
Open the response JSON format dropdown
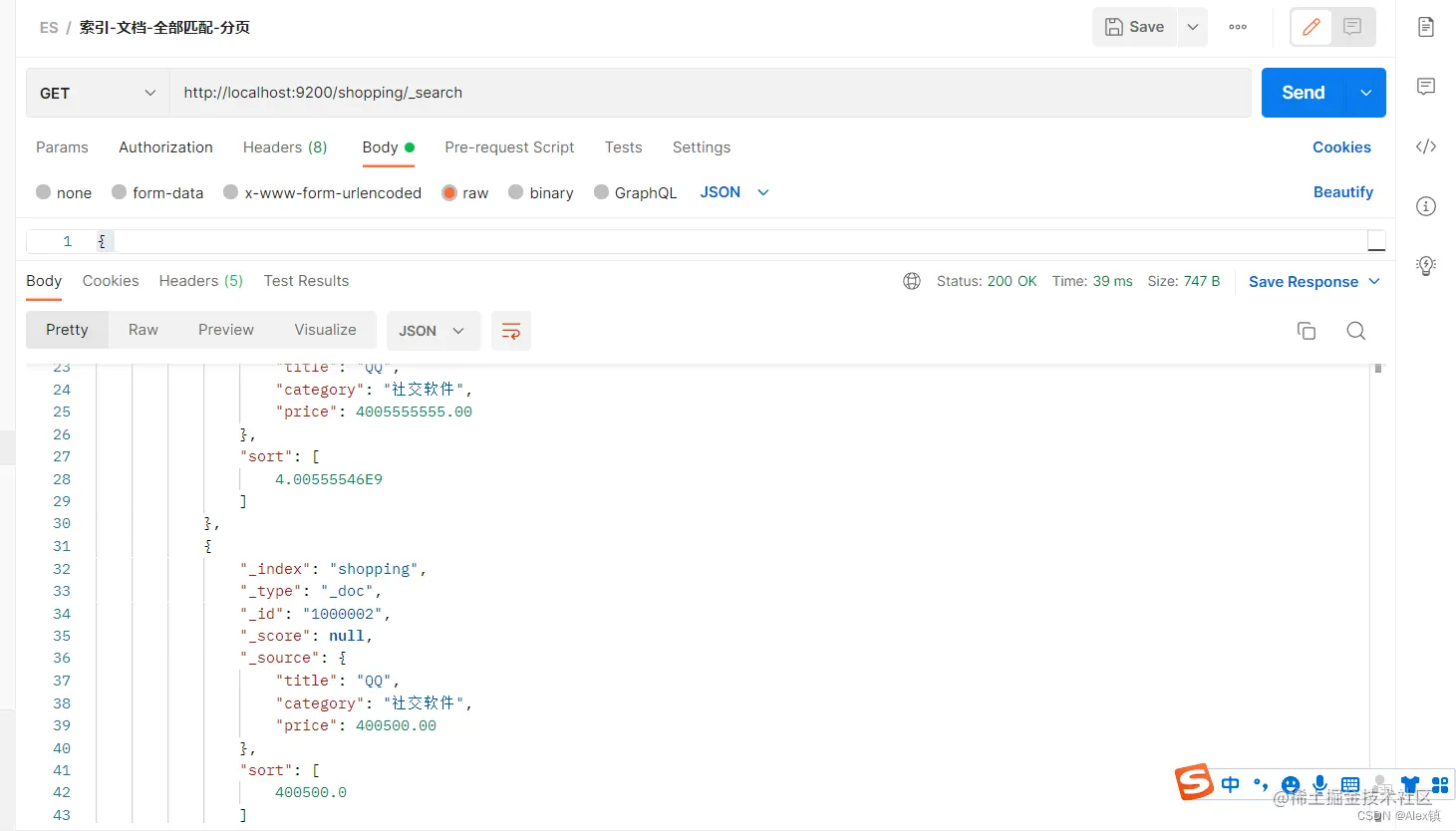[433, 331]
